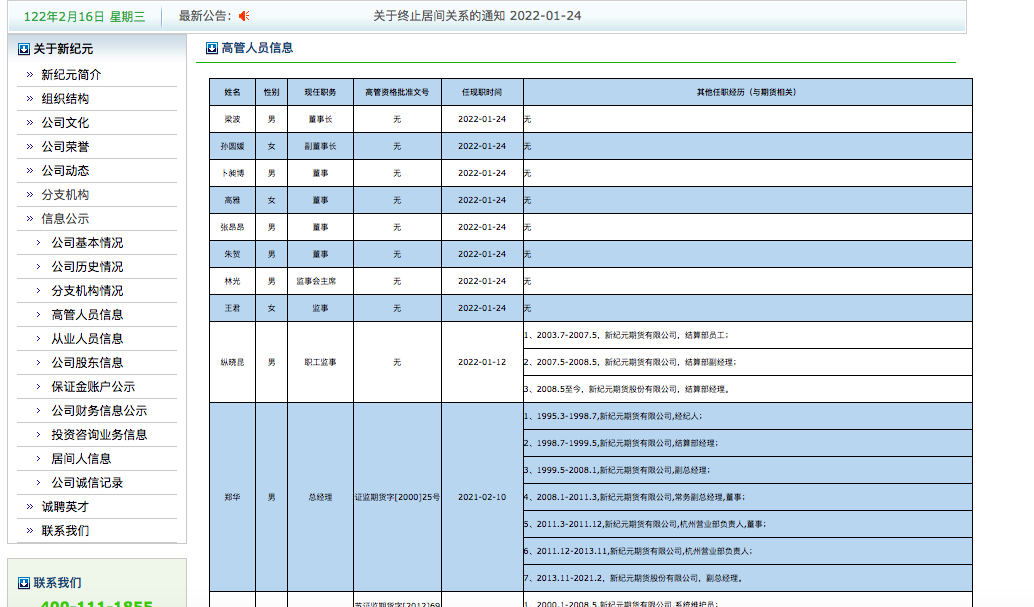Open 组织结构 in the sidebar
Viewport: 1034px width, 607px height.
[x=65, y=98]
